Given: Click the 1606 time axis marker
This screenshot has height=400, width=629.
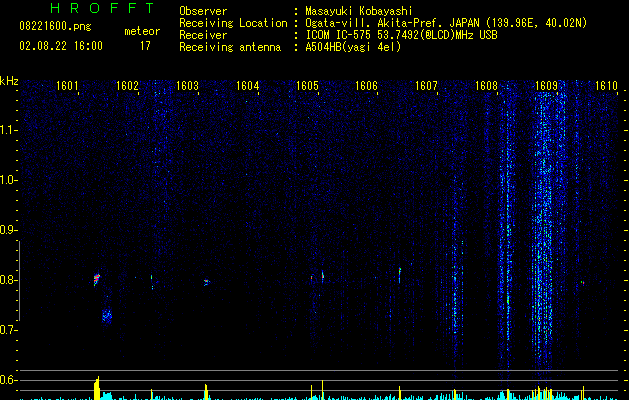Looking at the screenshot, I should click(367, 86).
